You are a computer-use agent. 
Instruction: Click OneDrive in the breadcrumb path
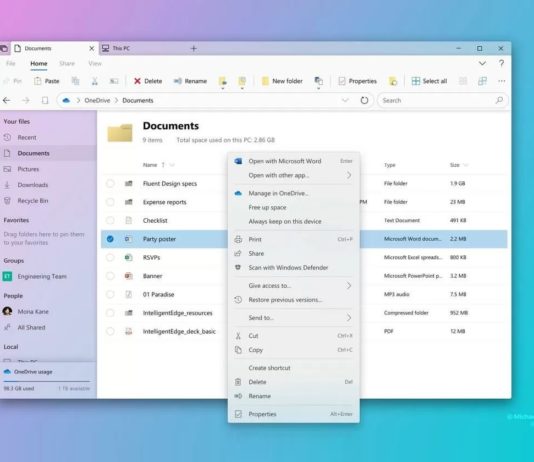(x=97, y=100)
